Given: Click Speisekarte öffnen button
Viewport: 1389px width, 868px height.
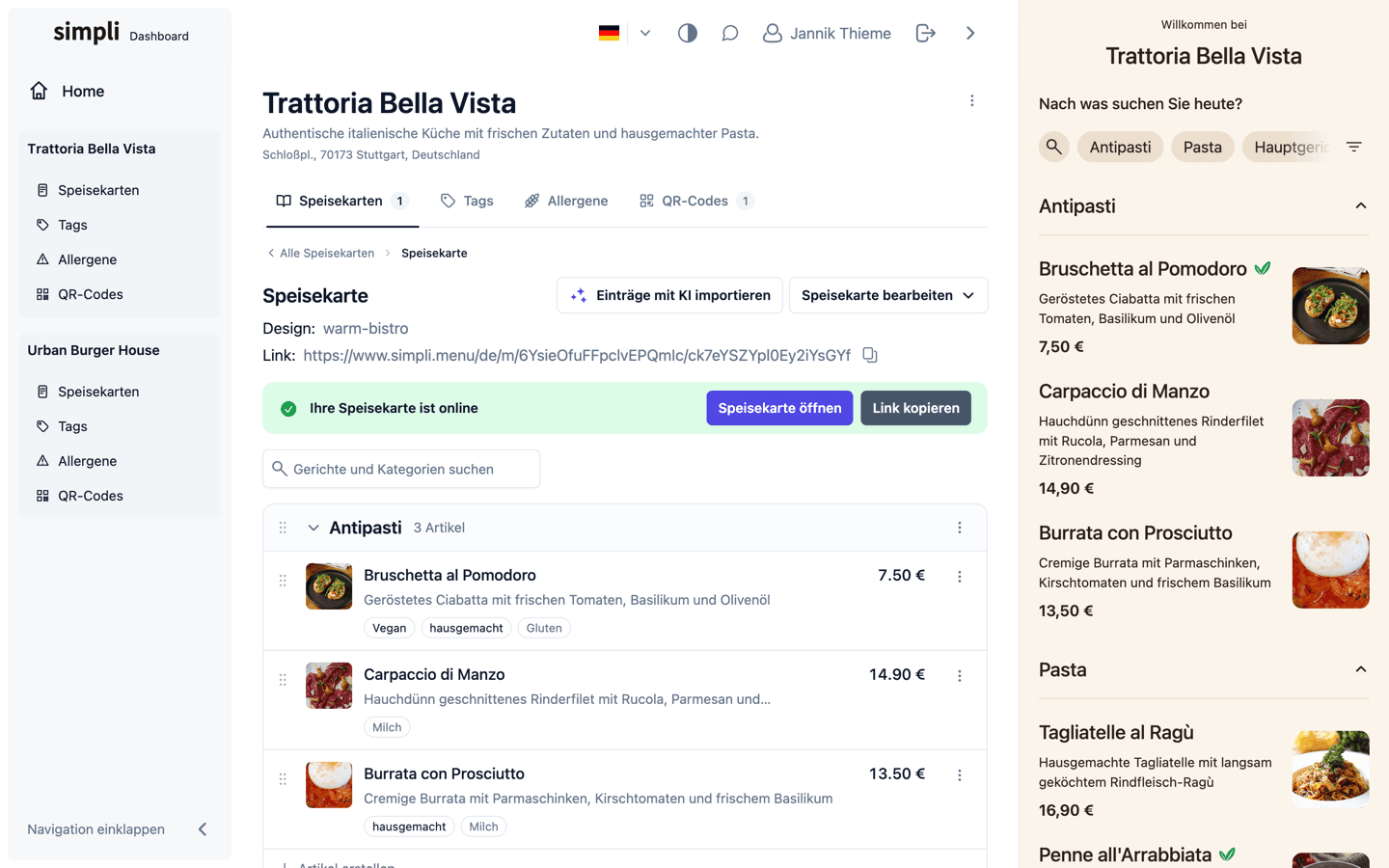Looking at the screenshot, I should pyautogui.click(x=779, y=408).
